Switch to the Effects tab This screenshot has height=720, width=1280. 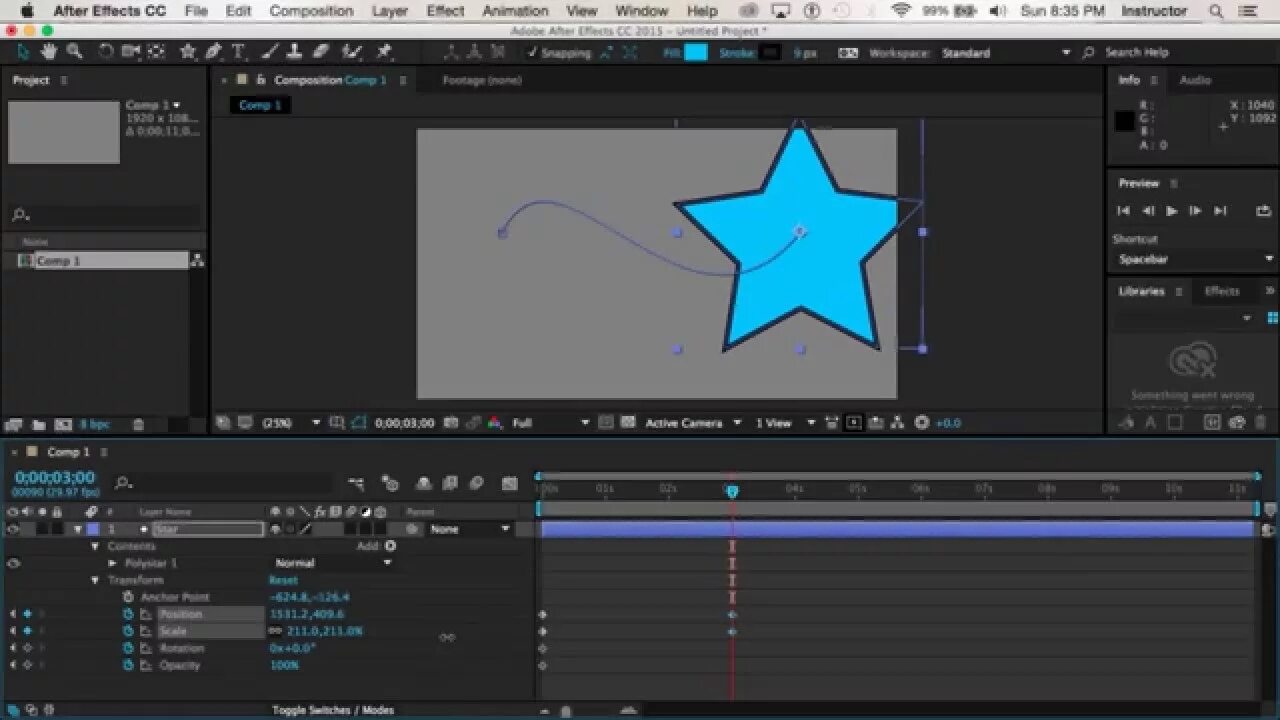[1221, 291]
